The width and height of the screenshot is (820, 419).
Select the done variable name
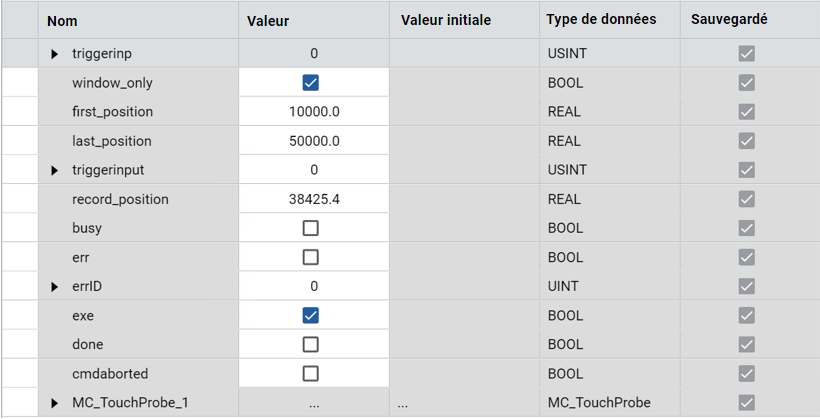[88, 345]
